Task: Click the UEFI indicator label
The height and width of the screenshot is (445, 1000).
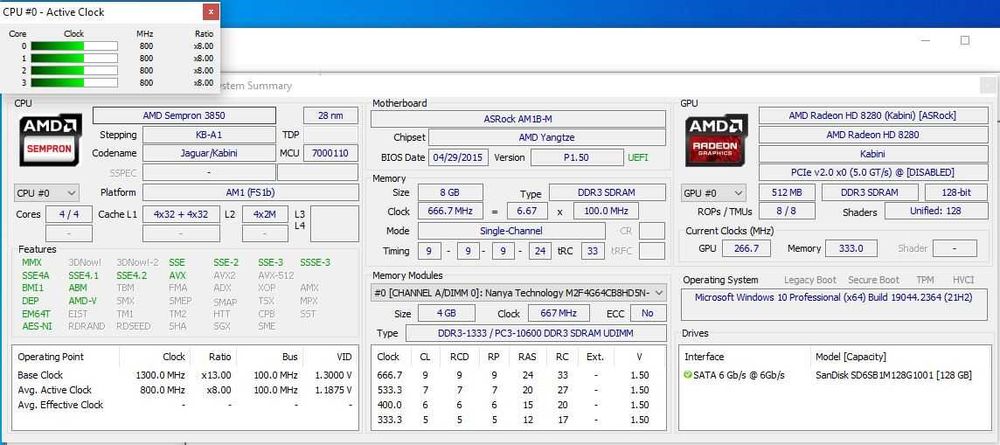Action: (638, 157)
